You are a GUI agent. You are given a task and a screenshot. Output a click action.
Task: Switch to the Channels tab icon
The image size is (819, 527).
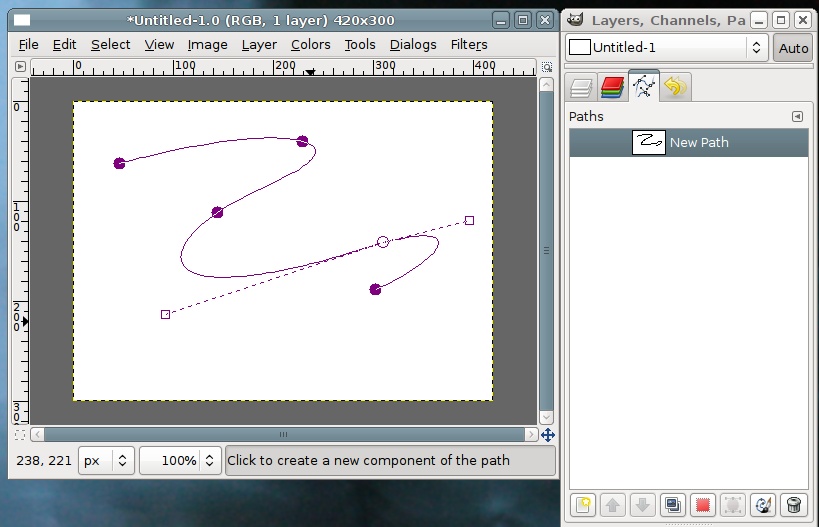pyautogui.click(x=612, y=87)
